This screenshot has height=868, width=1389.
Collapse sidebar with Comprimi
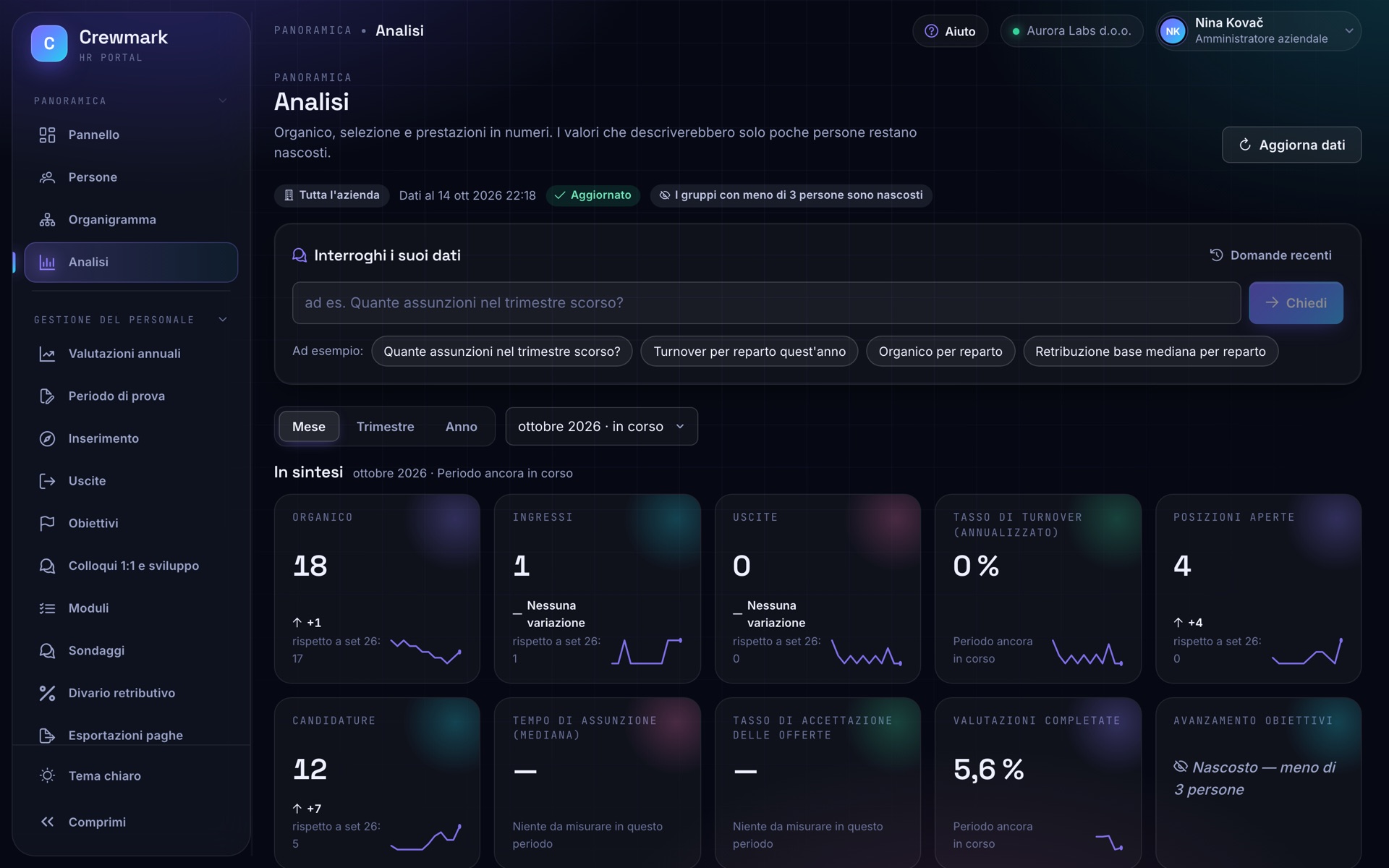131,822
